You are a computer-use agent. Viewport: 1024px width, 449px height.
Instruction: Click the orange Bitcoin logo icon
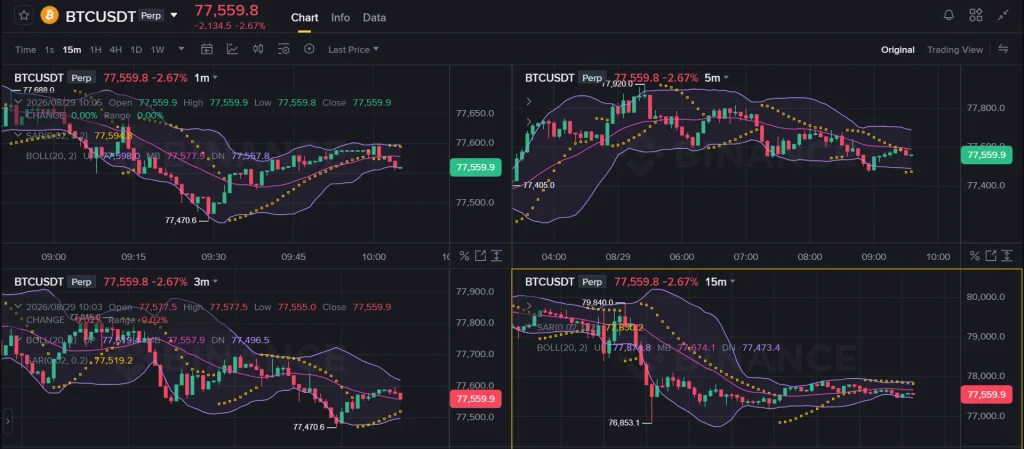[x=50, y=15]
